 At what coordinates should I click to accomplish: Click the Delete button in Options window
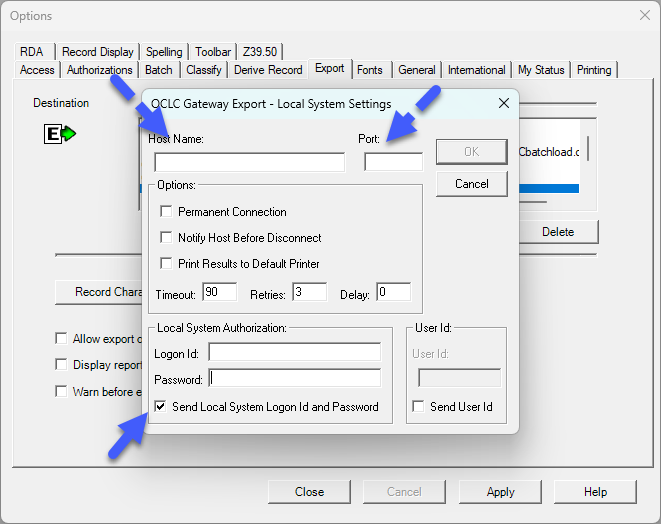(558, 232)
